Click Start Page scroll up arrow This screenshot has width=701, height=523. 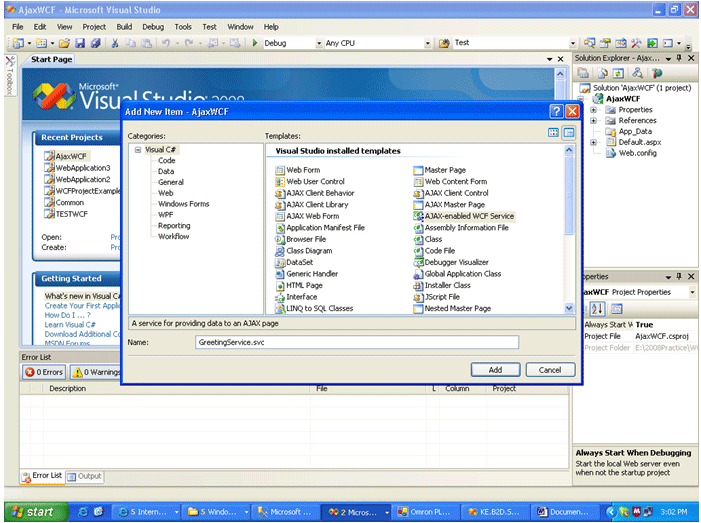tap(560, 74)
